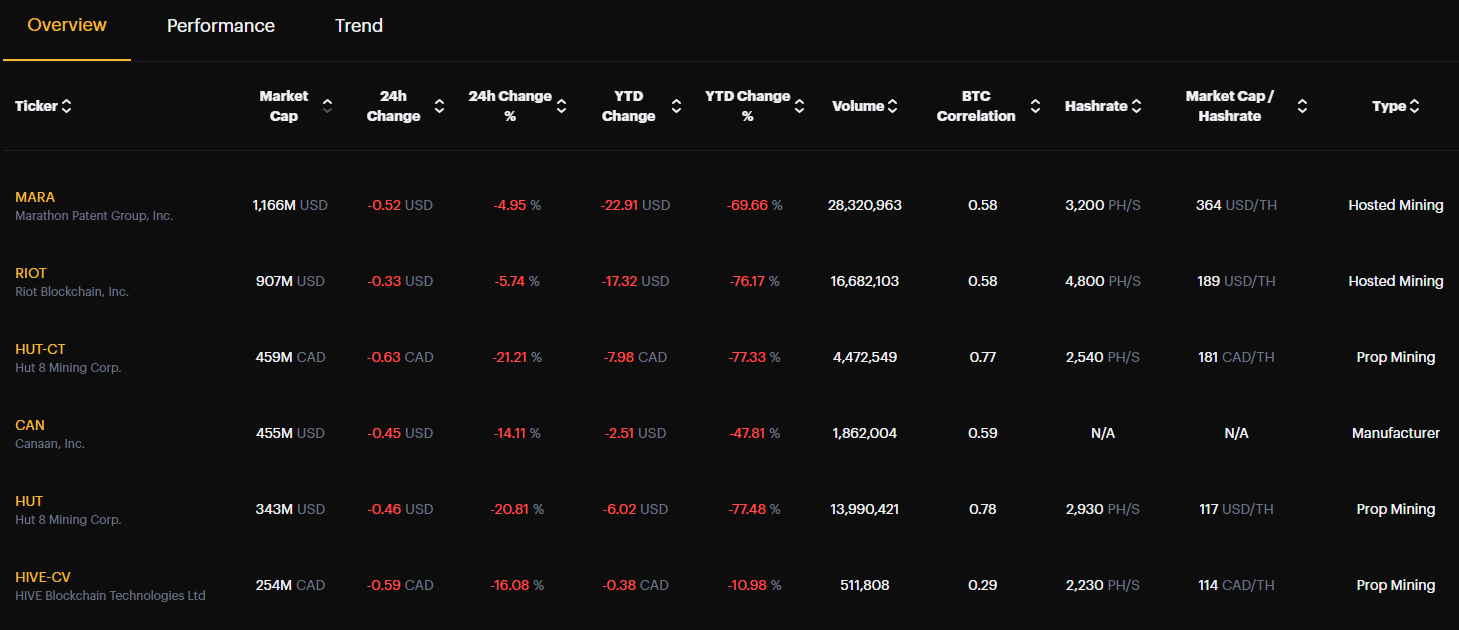Click HUT market cap 343M USD
This screenshot has height=630, width=1459.
290,509
